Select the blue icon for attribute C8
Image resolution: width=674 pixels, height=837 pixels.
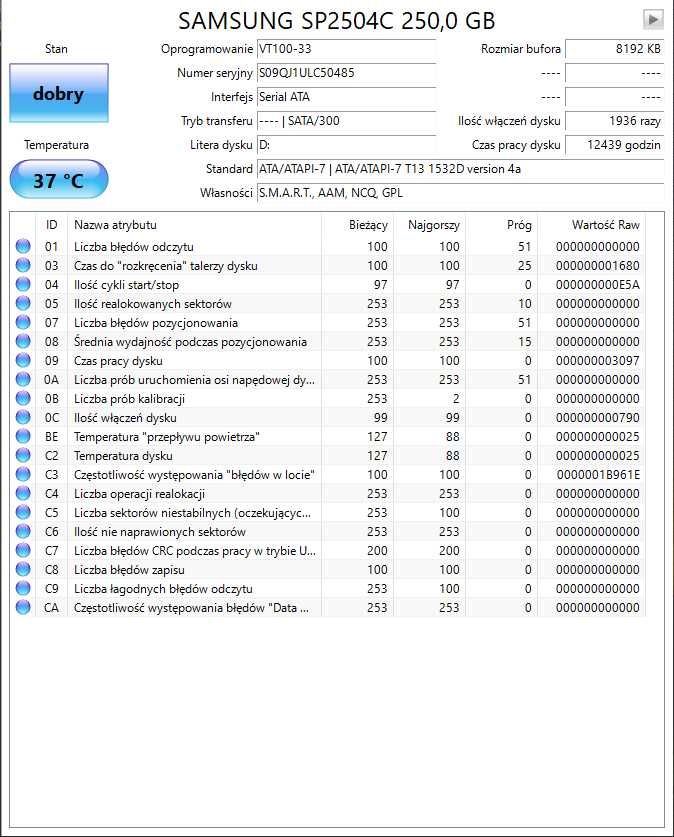tap(23, 569)
